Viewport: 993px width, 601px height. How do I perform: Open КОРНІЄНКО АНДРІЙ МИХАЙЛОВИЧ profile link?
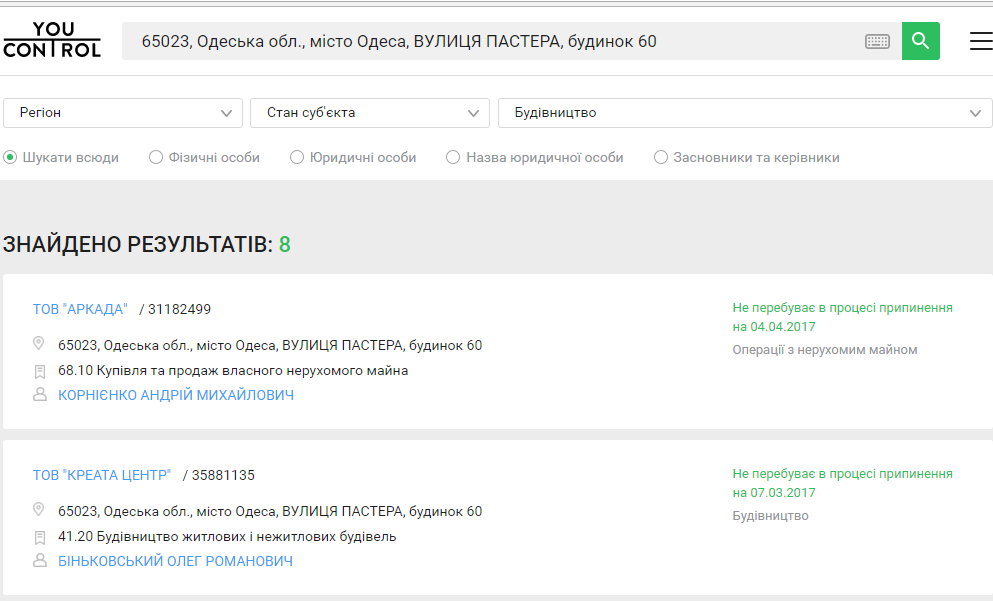click(176, 395)
